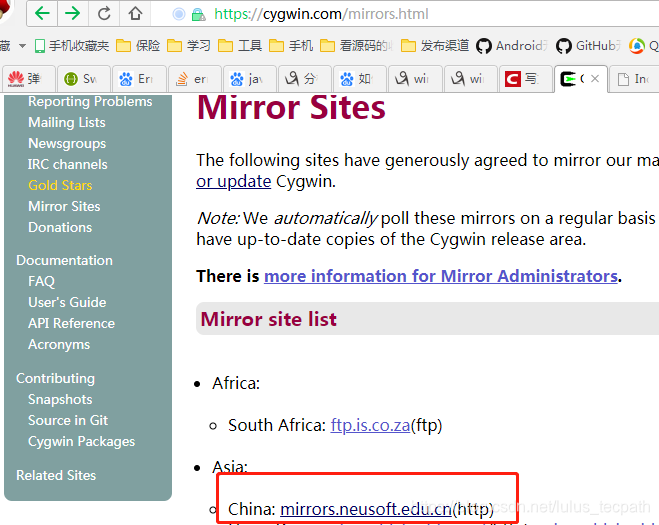659x525 pixels.
Task: Open the 工具 bookmark folder
Action: coord(240,45)
